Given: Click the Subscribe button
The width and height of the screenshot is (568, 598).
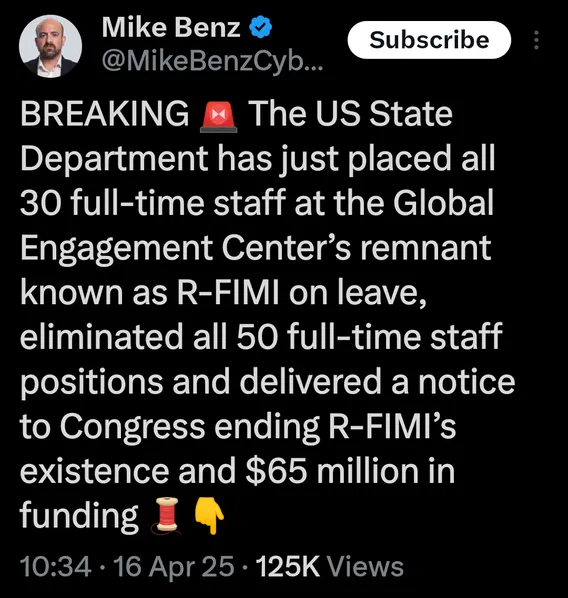Looking at the screenshot, I should (429, 40).
